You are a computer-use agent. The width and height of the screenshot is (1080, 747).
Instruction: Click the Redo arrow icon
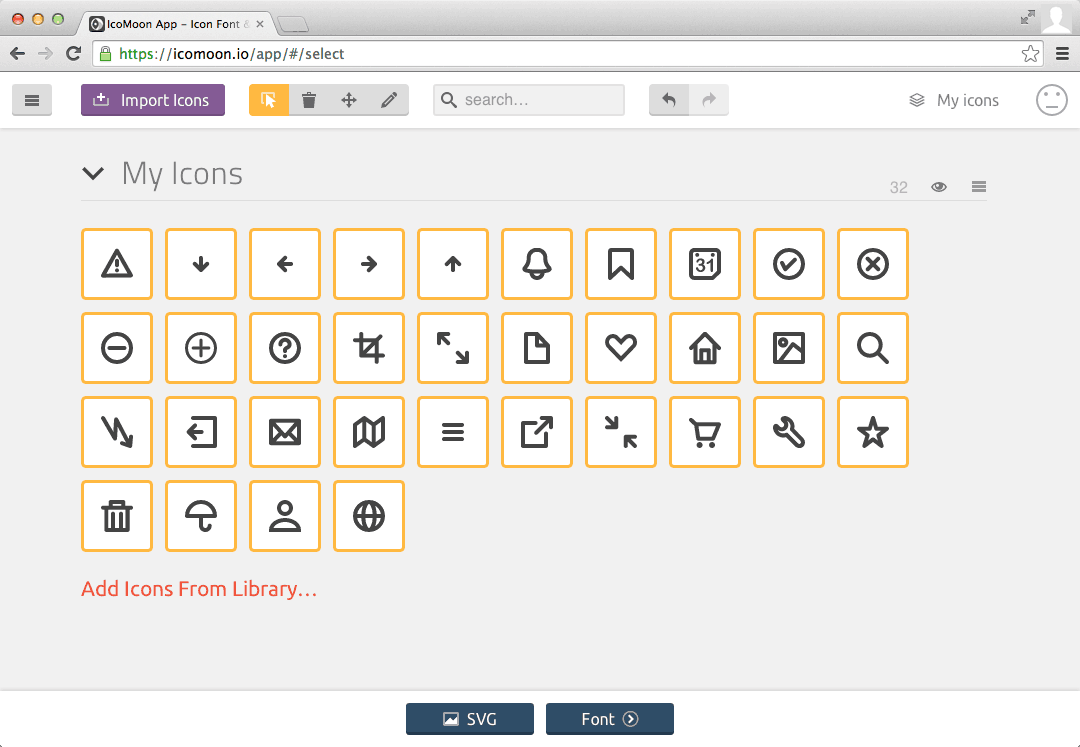click(x=709, y=100)
